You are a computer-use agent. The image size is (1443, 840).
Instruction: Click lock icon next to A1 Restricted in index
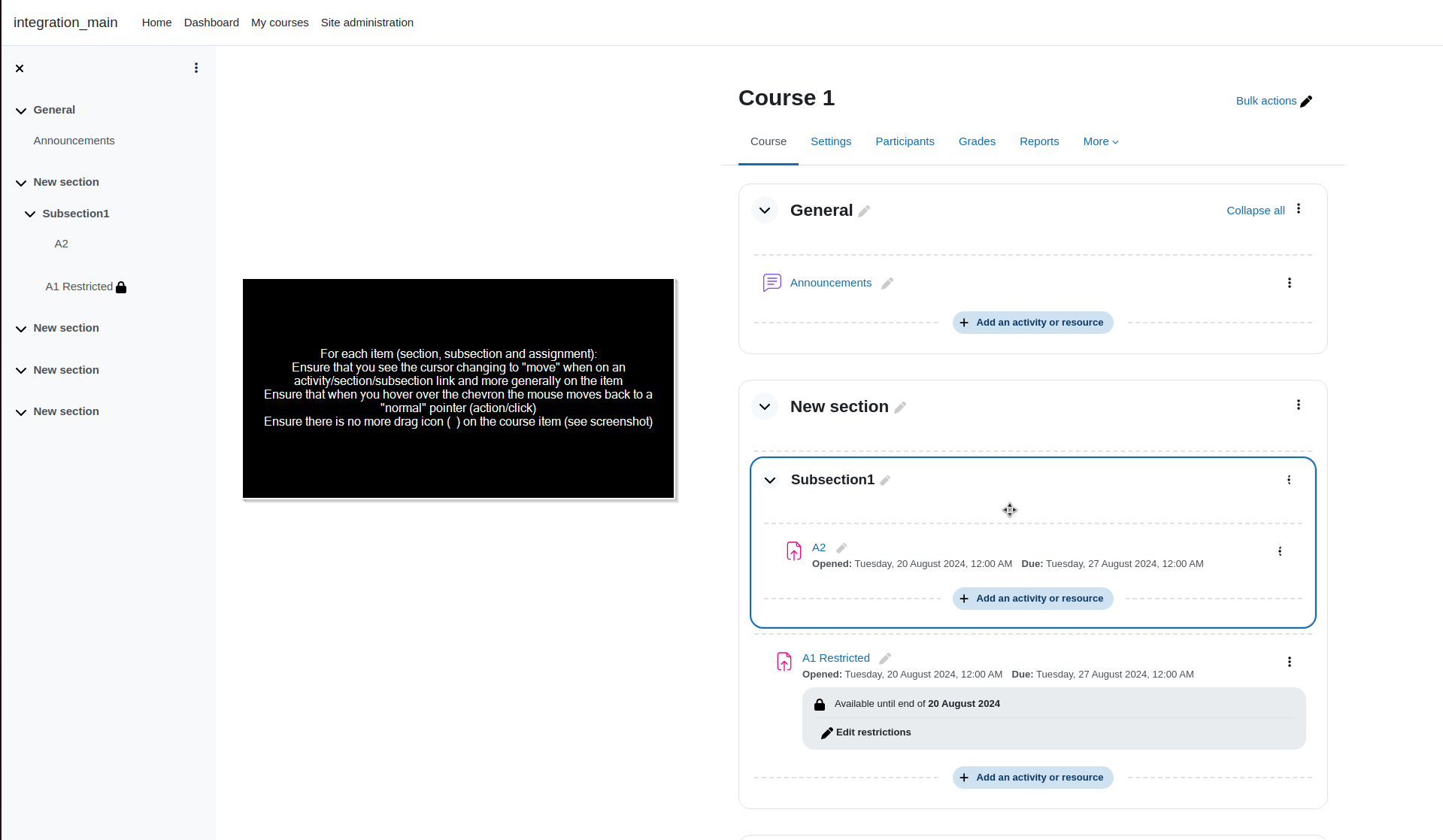coord(121,287)
